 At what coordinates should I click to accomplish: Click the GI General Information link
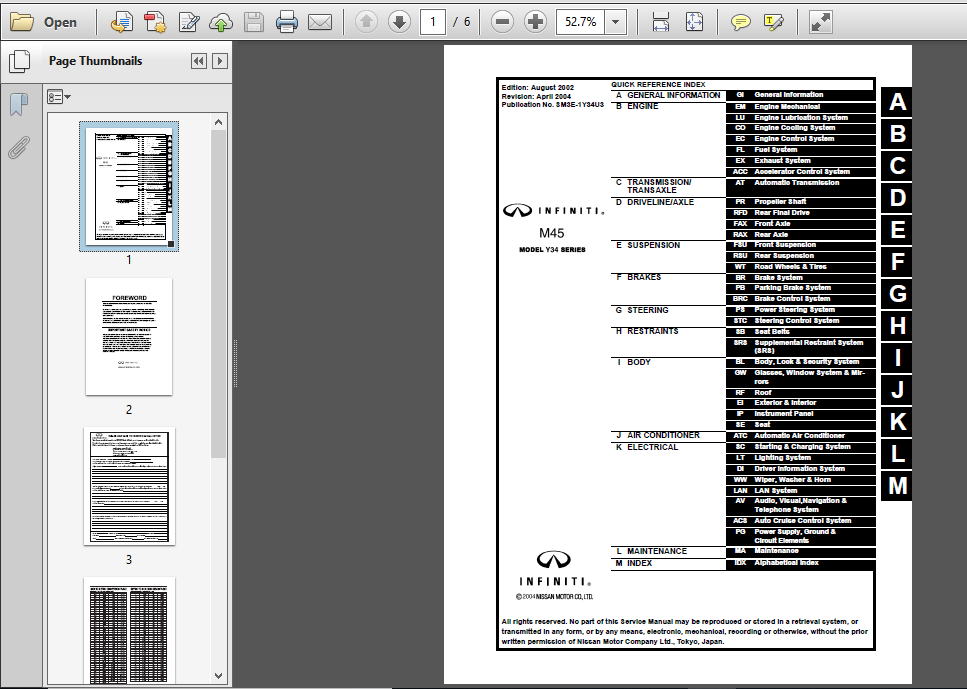tap(800, 95)
